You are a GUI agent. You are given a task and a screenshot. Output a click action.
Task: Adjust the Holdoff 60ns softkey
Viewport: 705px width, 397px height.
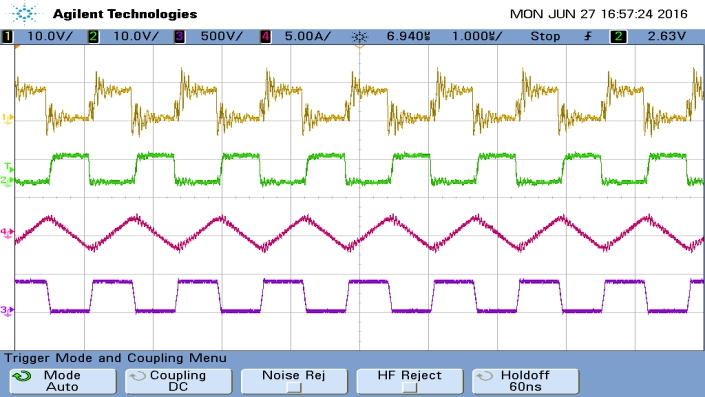[525, 381]
